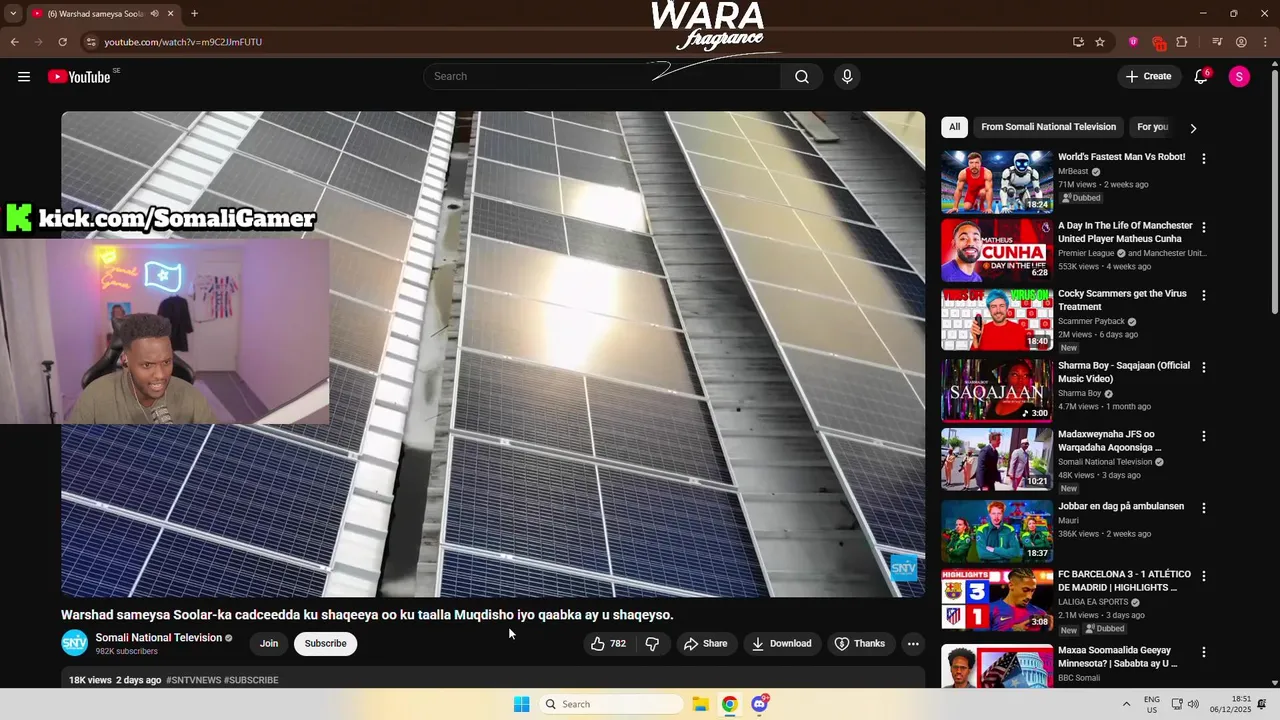Show next filter chips with arrow
This screenshot has width=1280, height=720.
click(x=1193, y=128)
